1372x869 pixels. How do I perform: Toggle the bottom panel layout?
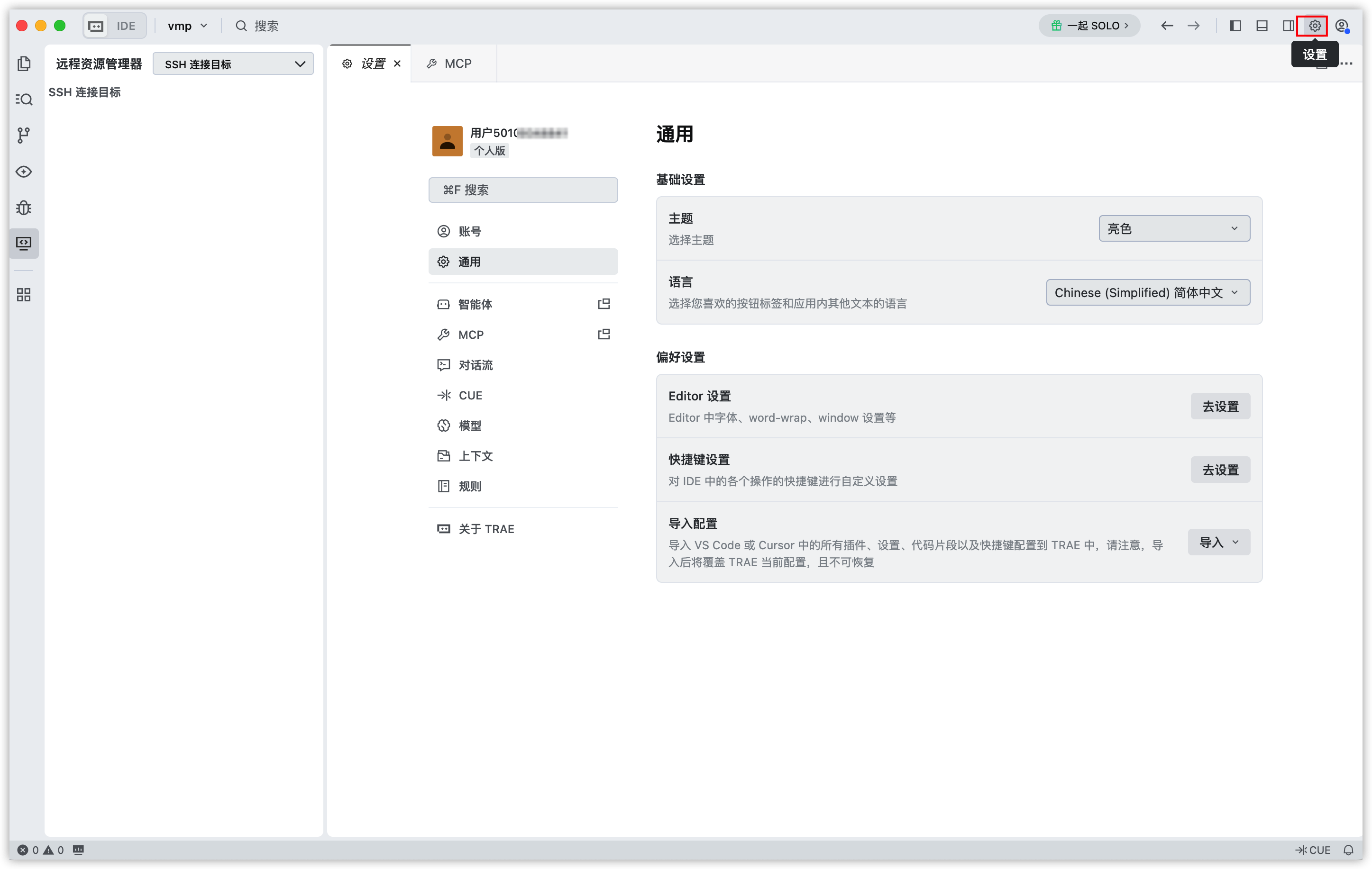tap(1262, 26)
